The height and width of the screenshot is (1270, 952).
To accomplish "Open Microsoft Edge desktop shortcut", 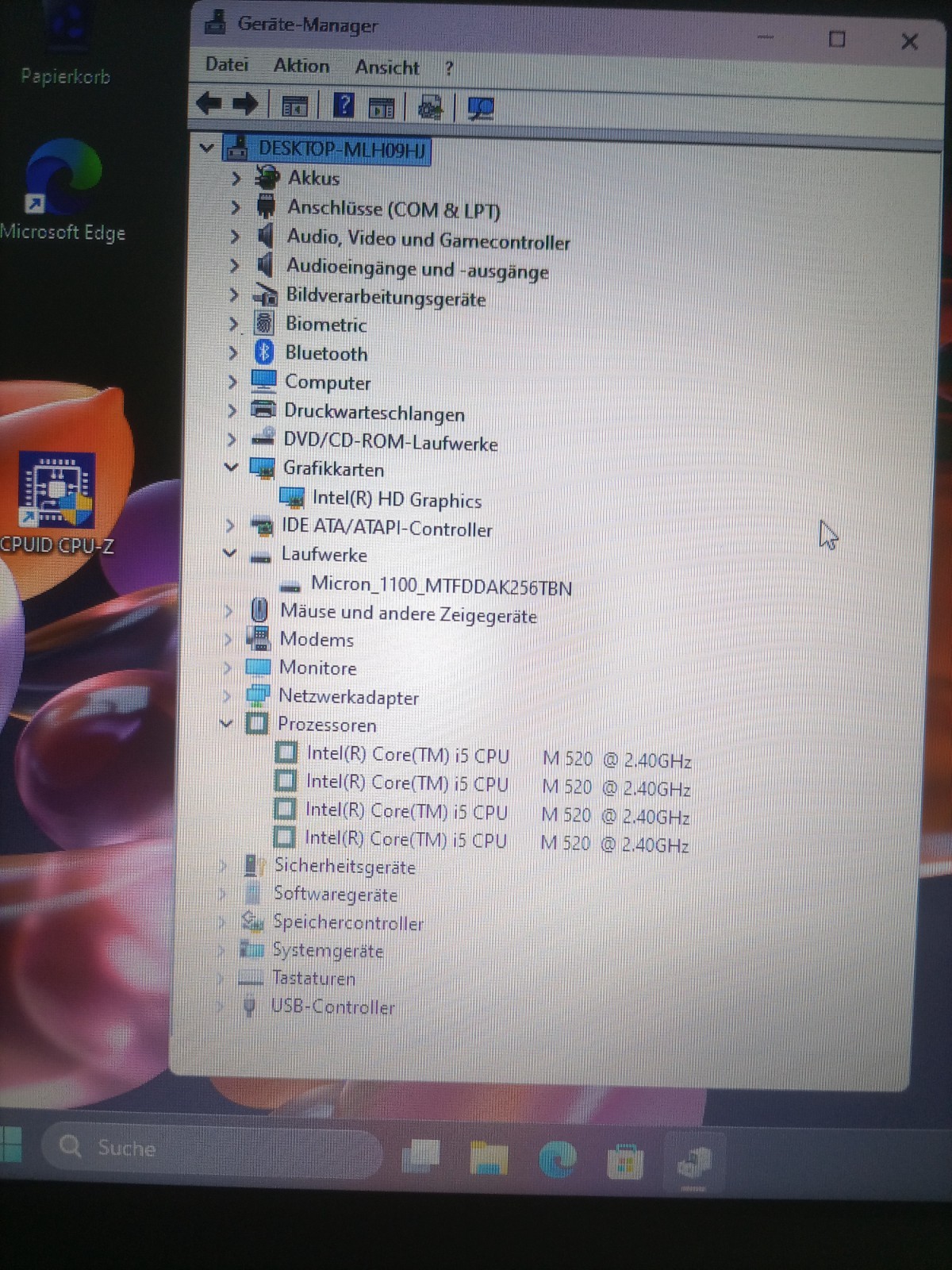I will pyautogui.click(x=62, y=190).
